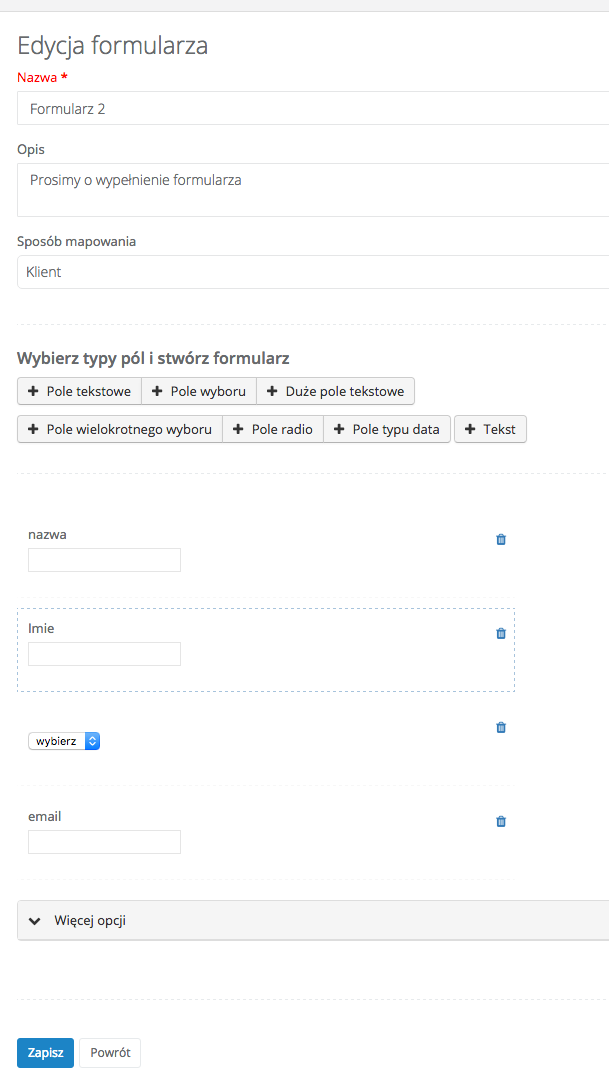Delete the 'nazwa' field with trash icon
609x1074 pixels.
501,539
